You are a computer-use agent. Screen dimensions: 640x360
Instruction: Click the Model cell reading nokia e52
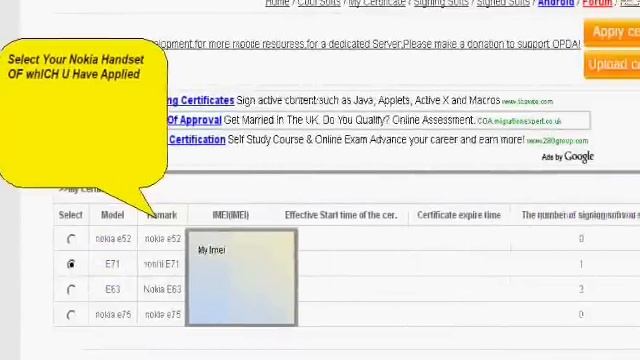coord(113,239)
